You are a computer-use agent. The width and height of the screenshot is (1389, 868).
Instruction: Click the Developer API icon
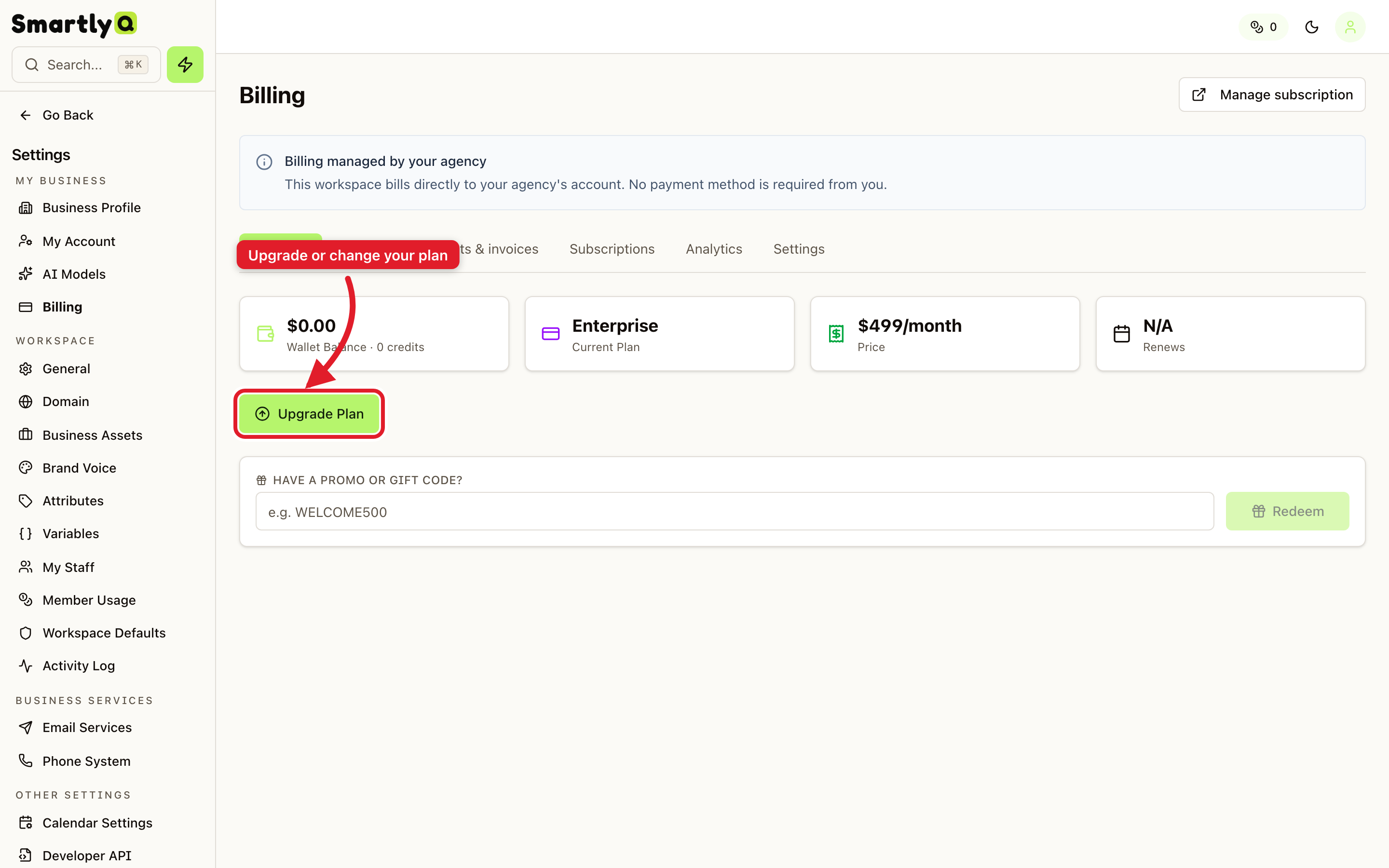pyautogui.click(x=25, y=855)
